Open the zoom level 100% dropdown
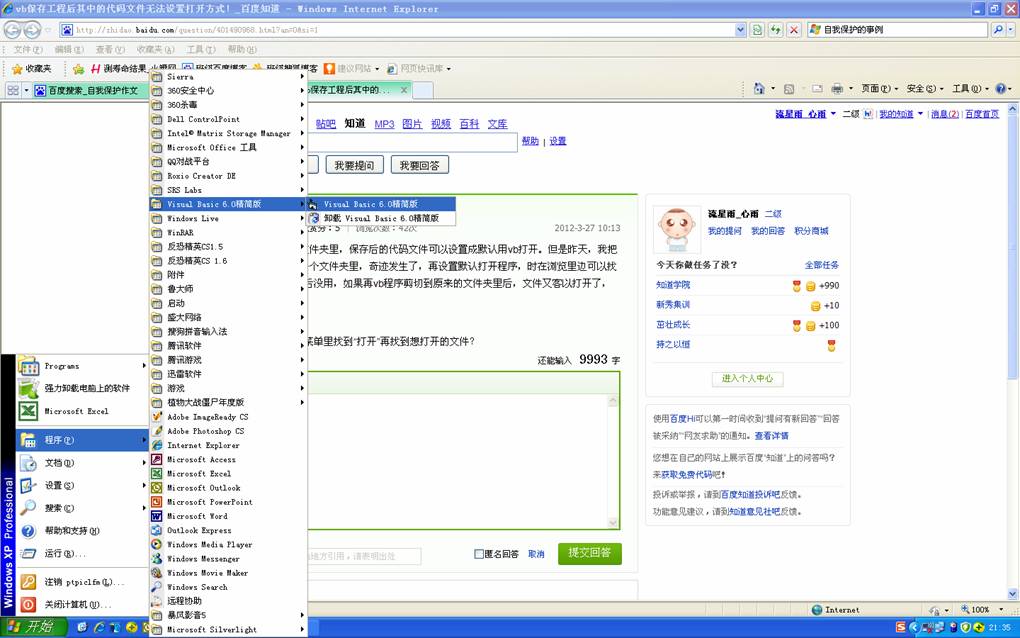Image resolution: width=1020 pixels, height=638 pixels. pyautogui.click(x=1001, y=610)
